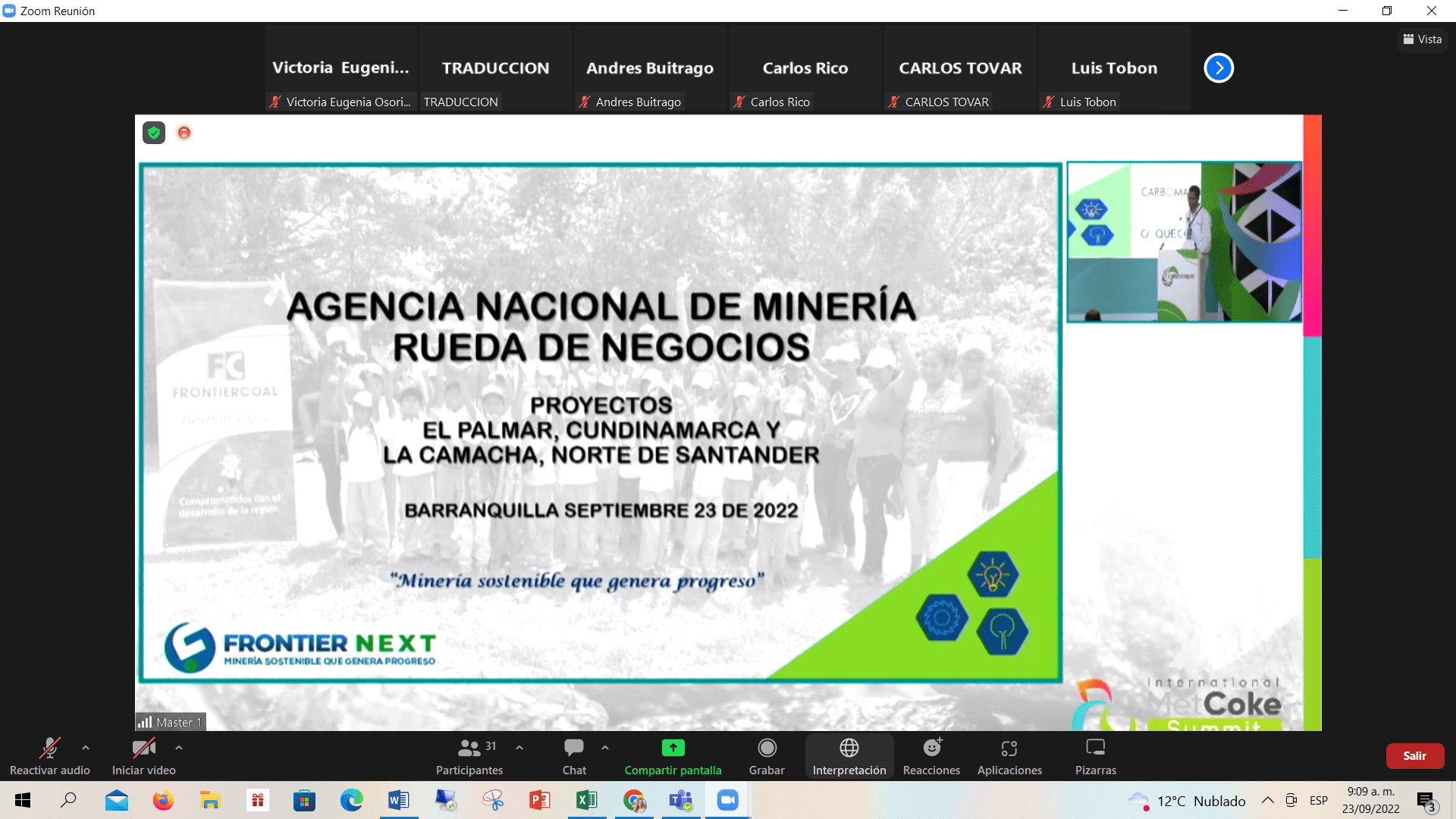Open Firefox from taskbar
This screenshot has width=1456, height=819.
coord(163,800)
